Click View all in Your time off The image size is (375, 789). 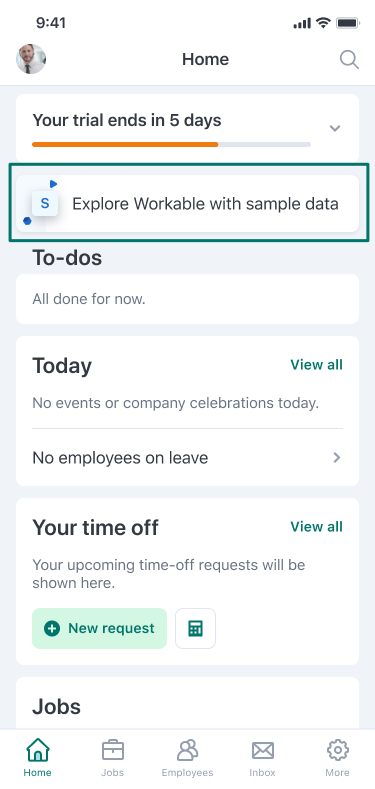(316, 527)
